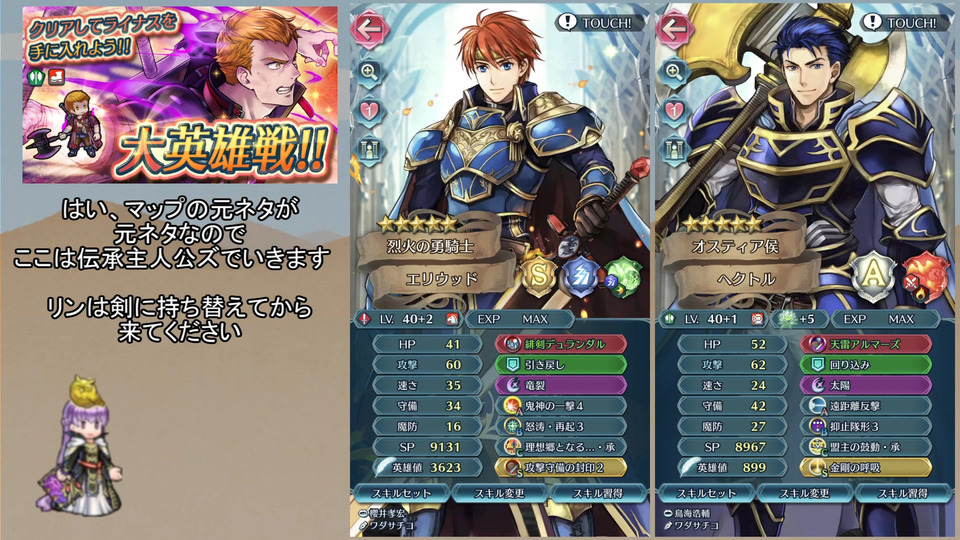960x540 pixels.
Task: Tap Hector's red fire blessing icon
Action: 924,279
